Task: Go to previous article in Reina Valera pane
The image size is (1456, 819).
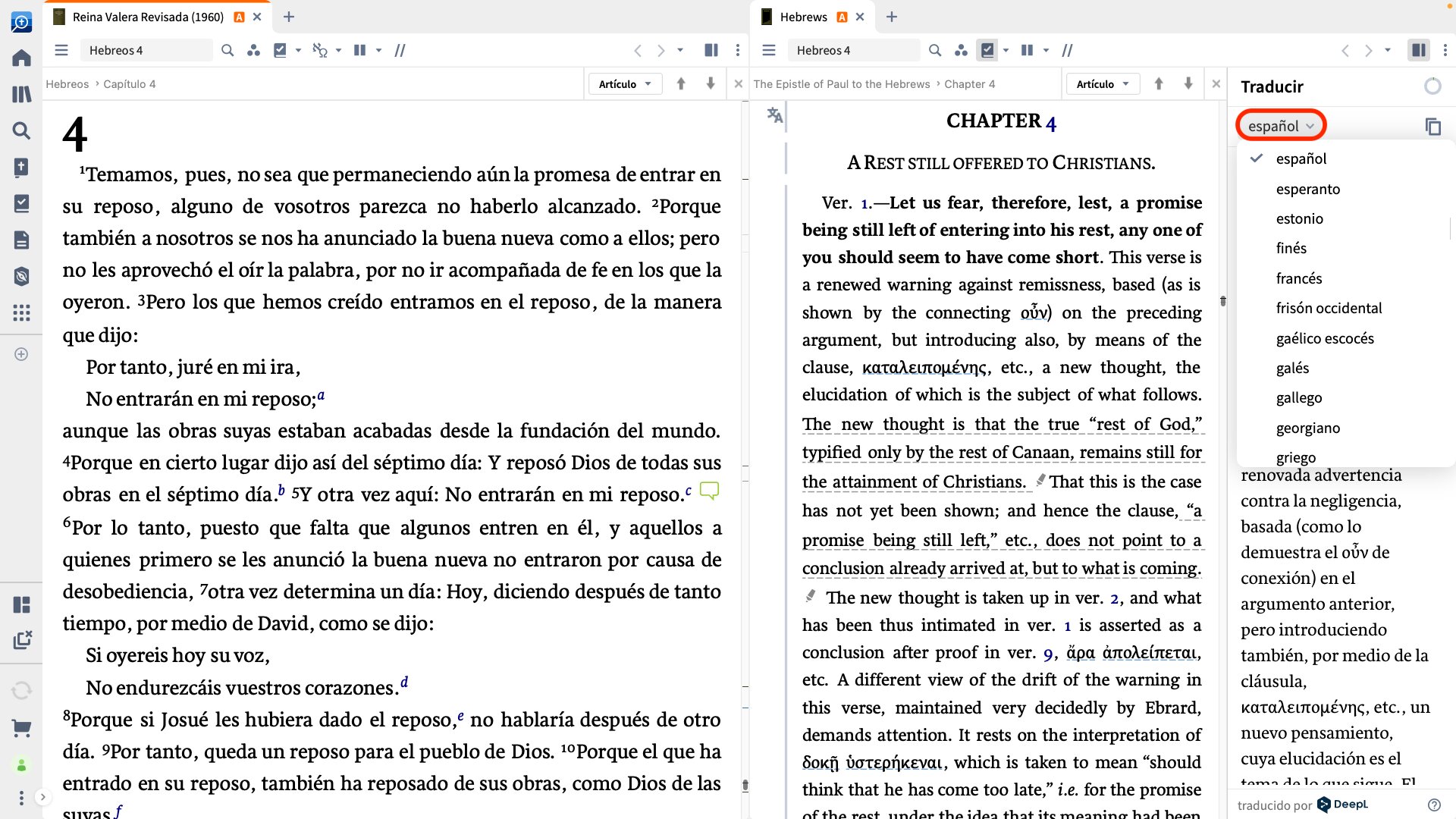Action: click(x=681, y=84)
